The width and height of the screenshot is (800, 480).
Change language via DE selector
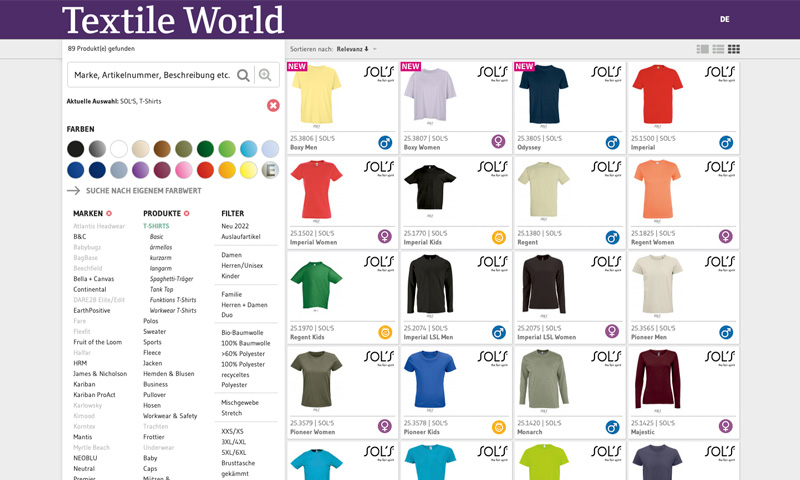click(x=724, y=19)
